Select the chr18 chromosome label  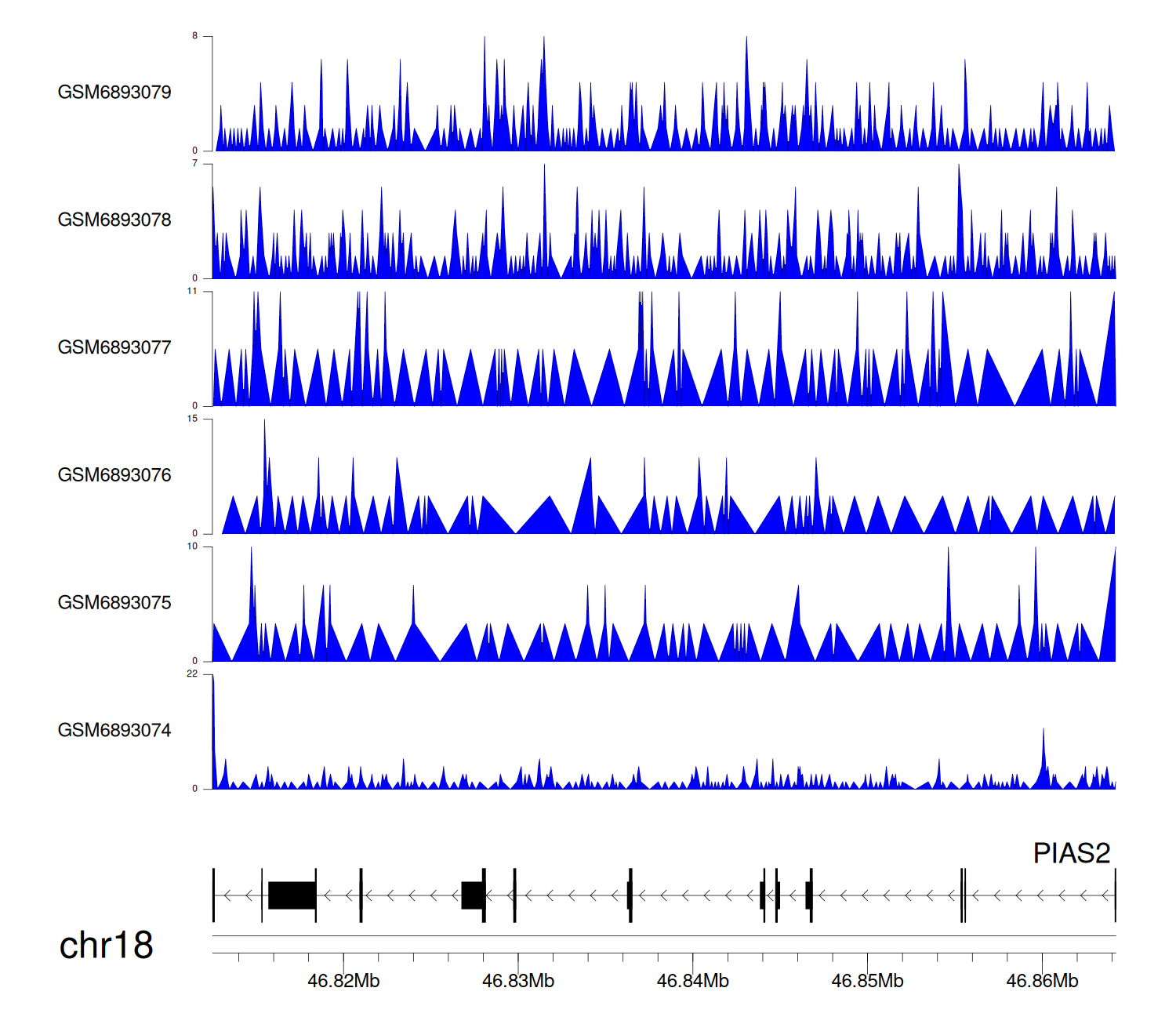point(106,946)
